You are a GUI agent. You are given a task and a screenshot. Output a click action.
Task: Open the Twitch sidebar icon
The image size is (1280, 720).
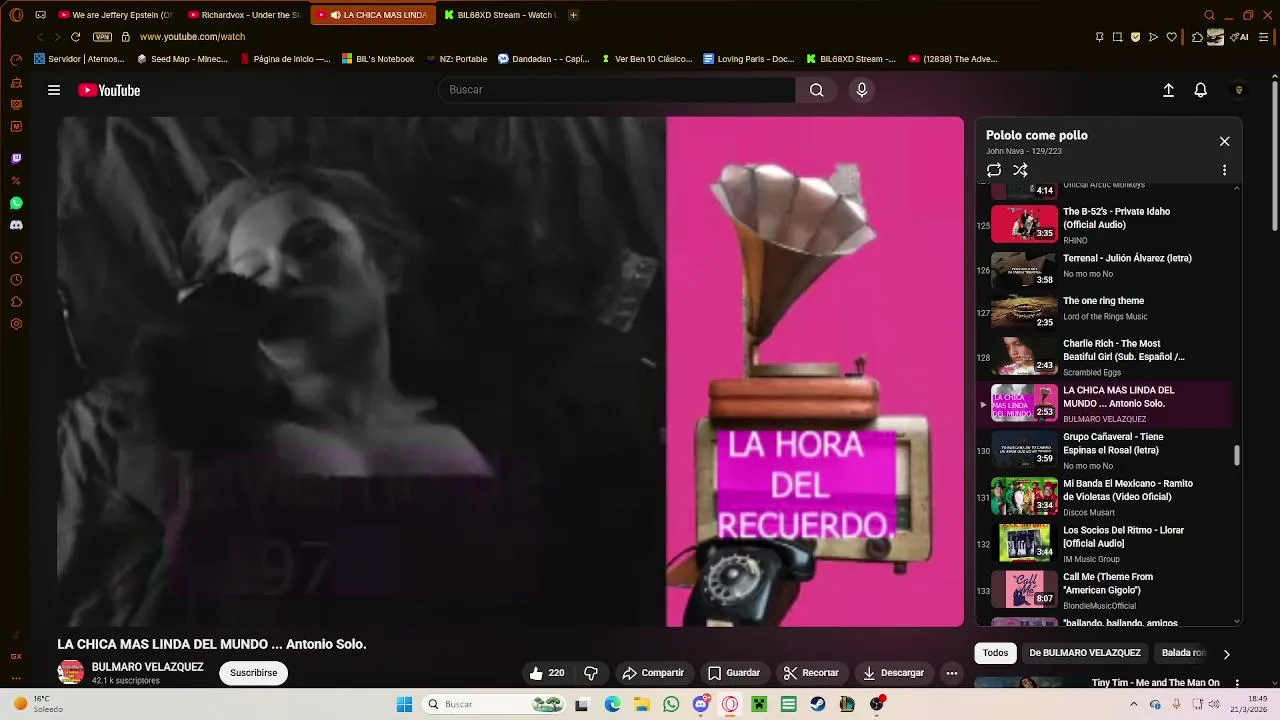pyautogui.click(x=16, y=159)
